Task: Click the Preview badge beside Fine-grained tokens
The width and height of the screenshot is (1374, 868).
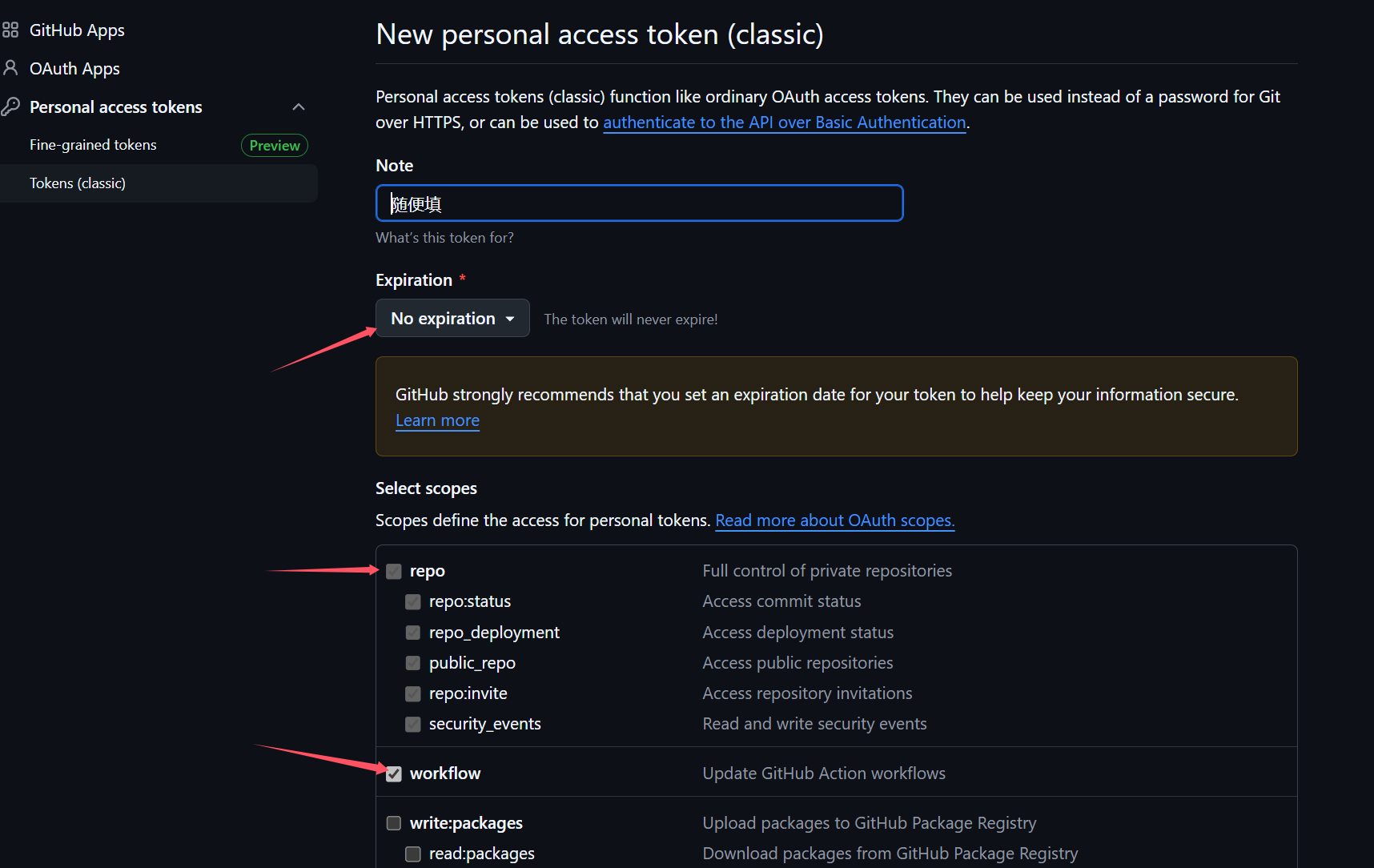Action: (275, 146)
